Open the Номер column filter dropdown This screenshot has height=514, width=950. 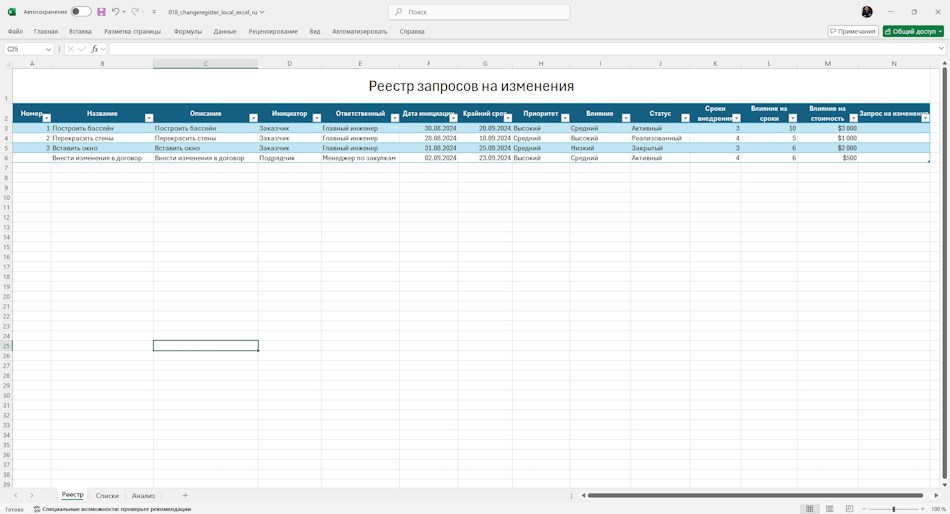[x=47, y=118]
